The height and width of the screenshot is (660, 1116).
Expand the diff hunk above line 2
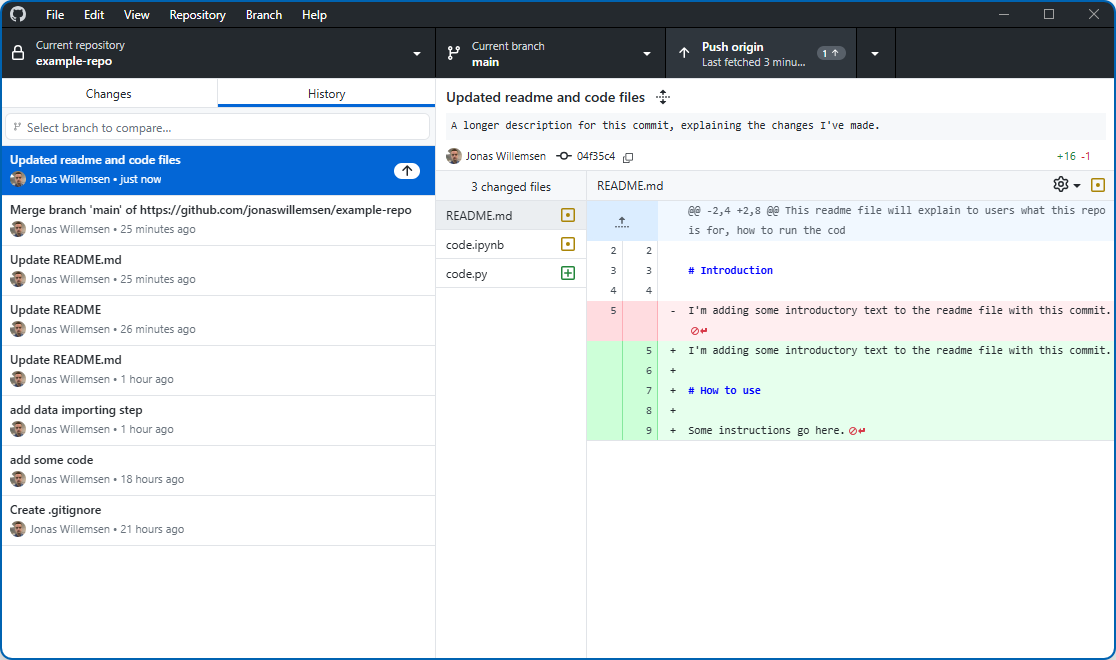(621, 221)
